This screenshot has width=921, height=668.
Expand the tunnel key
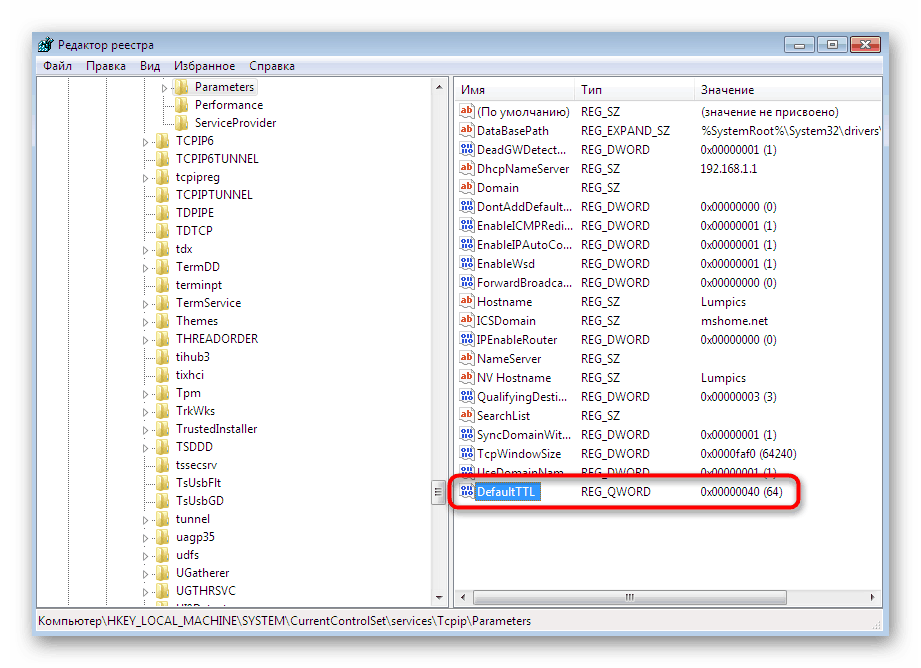(145, 520)
